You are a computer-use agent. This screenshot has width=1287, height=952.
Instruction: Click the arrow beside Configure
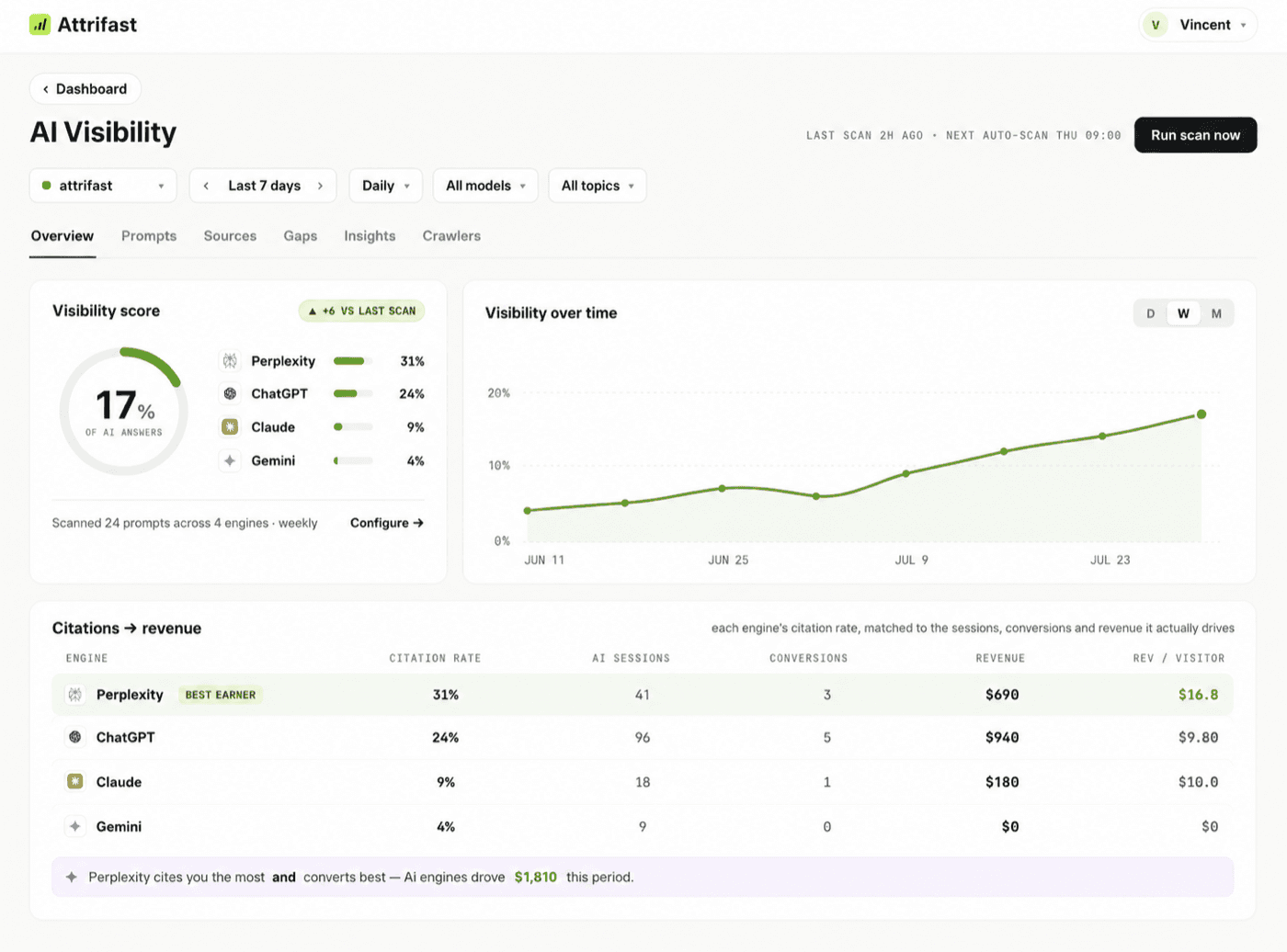pos(418,523)
